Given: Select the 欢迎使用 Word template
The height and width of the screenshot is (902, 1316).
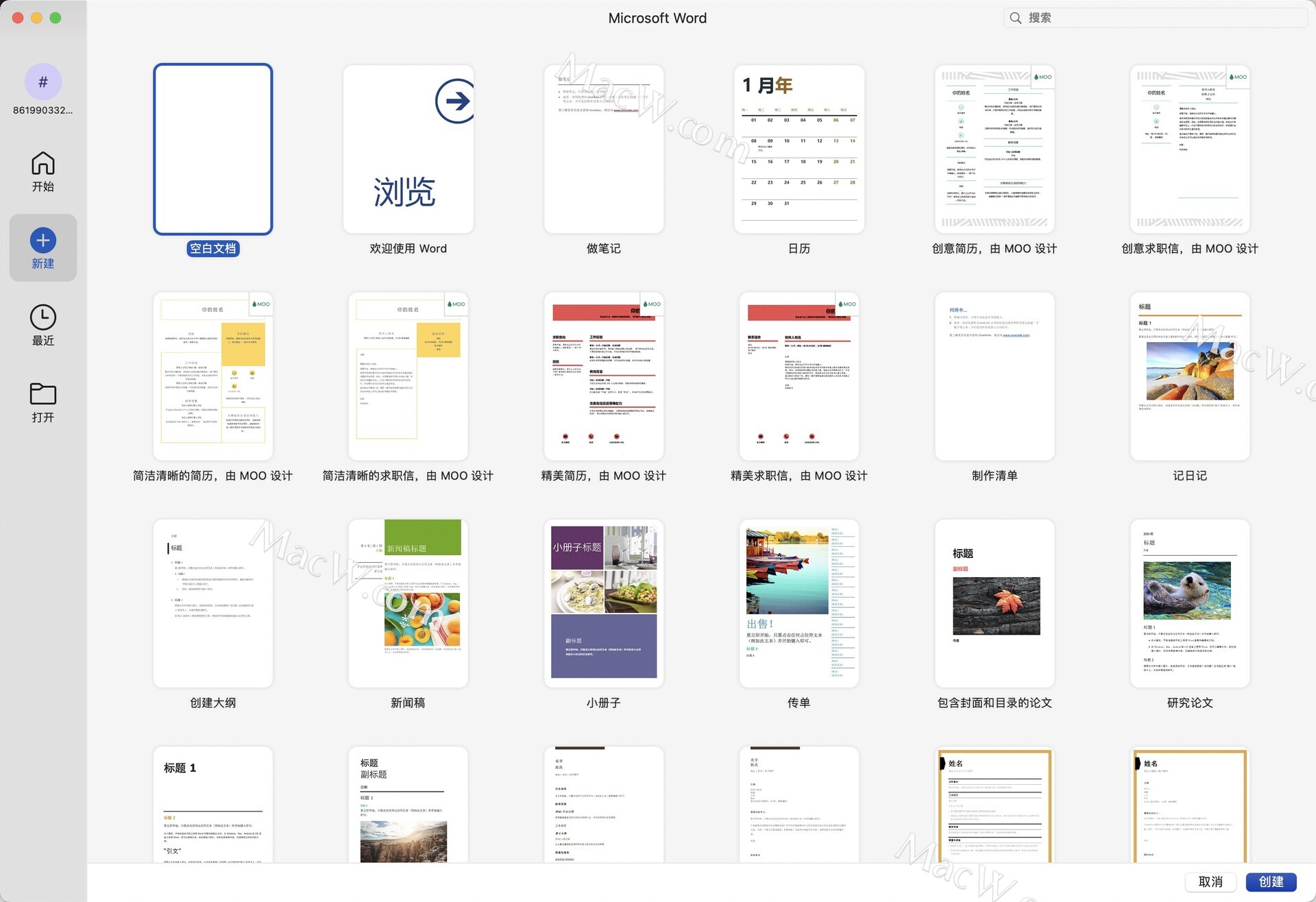Looking at the screenshot, I should click(409, 149).
